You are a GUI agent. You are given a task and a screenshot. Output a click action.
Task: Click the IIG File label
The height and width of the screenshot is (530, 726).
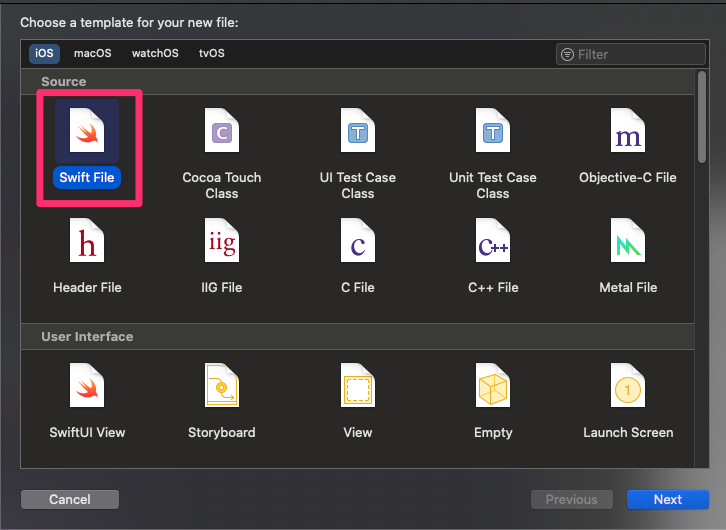point(222,287)
